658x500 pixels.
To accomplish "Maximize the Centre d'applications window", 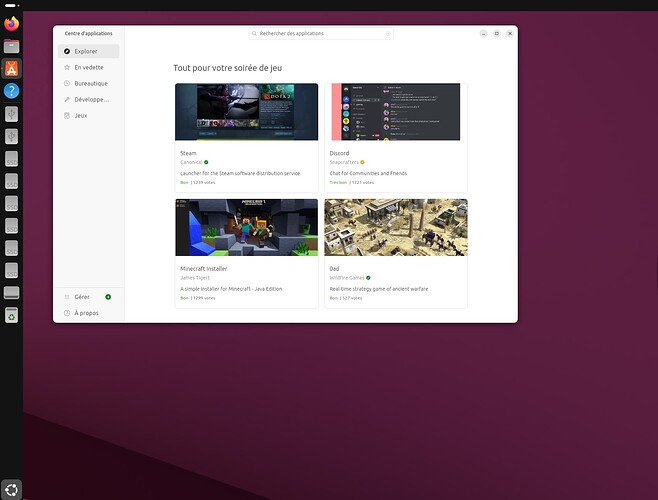I will click(496, 33).
